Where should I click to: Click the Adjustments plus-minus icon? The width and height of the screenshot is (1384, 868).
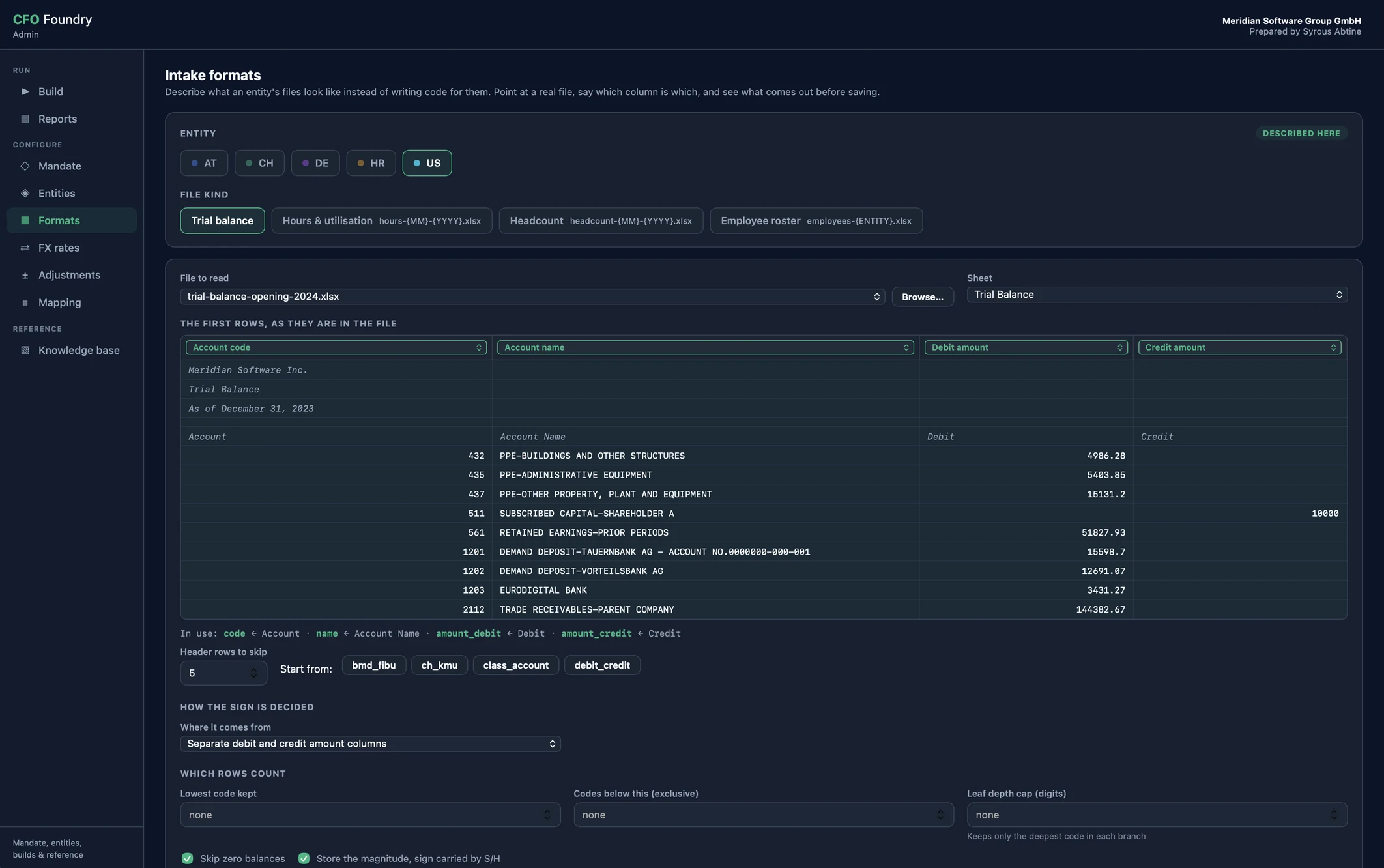[x=25, y=275]
